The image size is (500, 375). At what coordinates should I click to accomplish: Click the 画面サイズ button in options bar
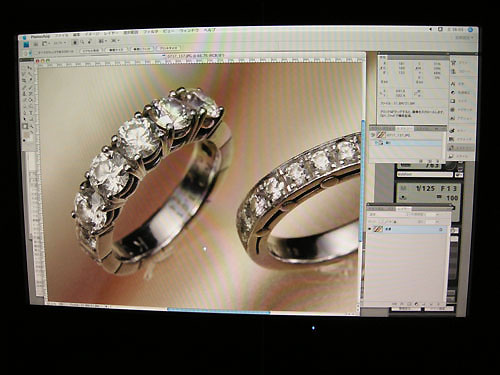click(x=116, y=50)
